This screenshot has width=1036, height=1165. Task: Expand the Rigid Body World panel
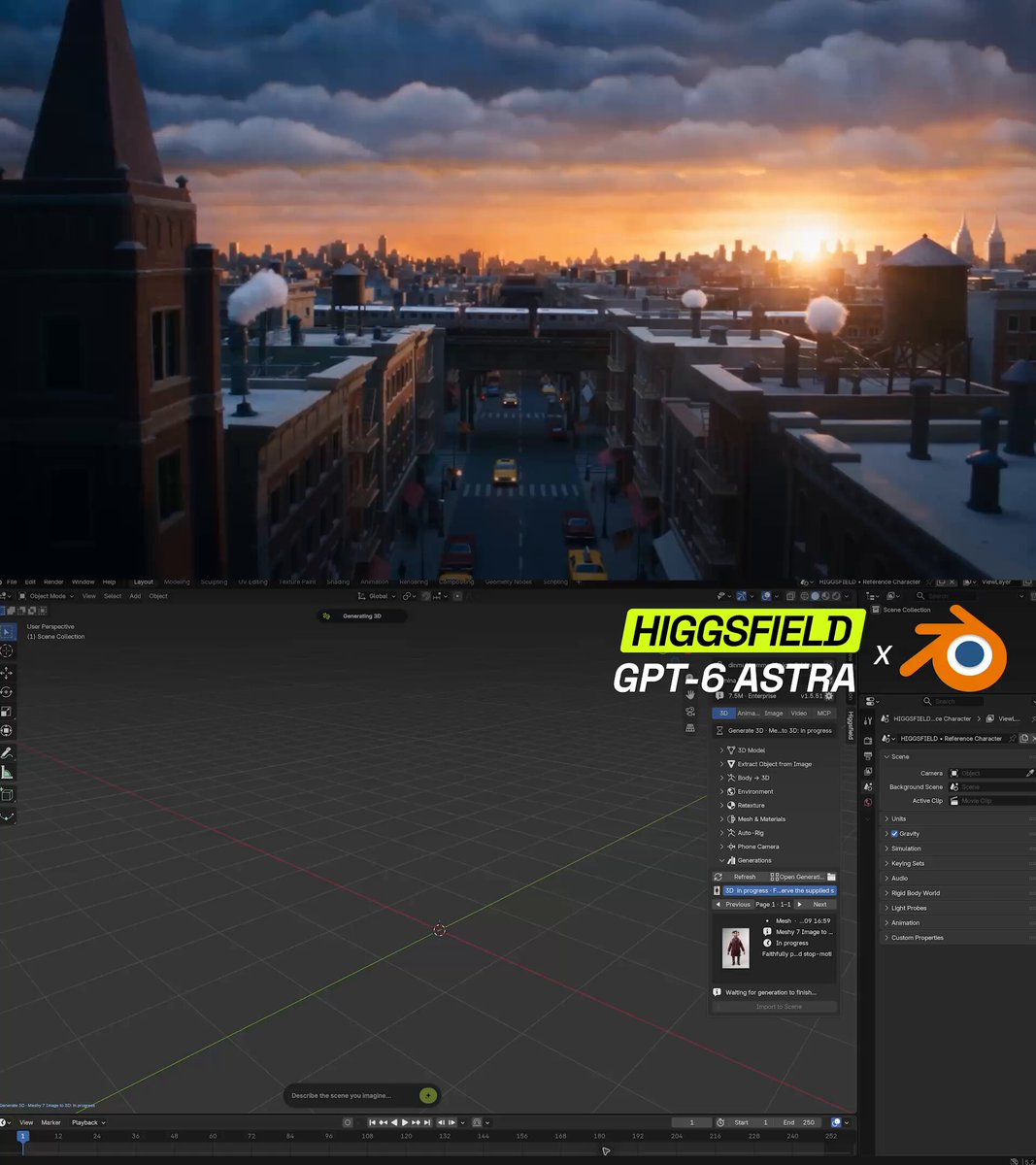(956, 893)
